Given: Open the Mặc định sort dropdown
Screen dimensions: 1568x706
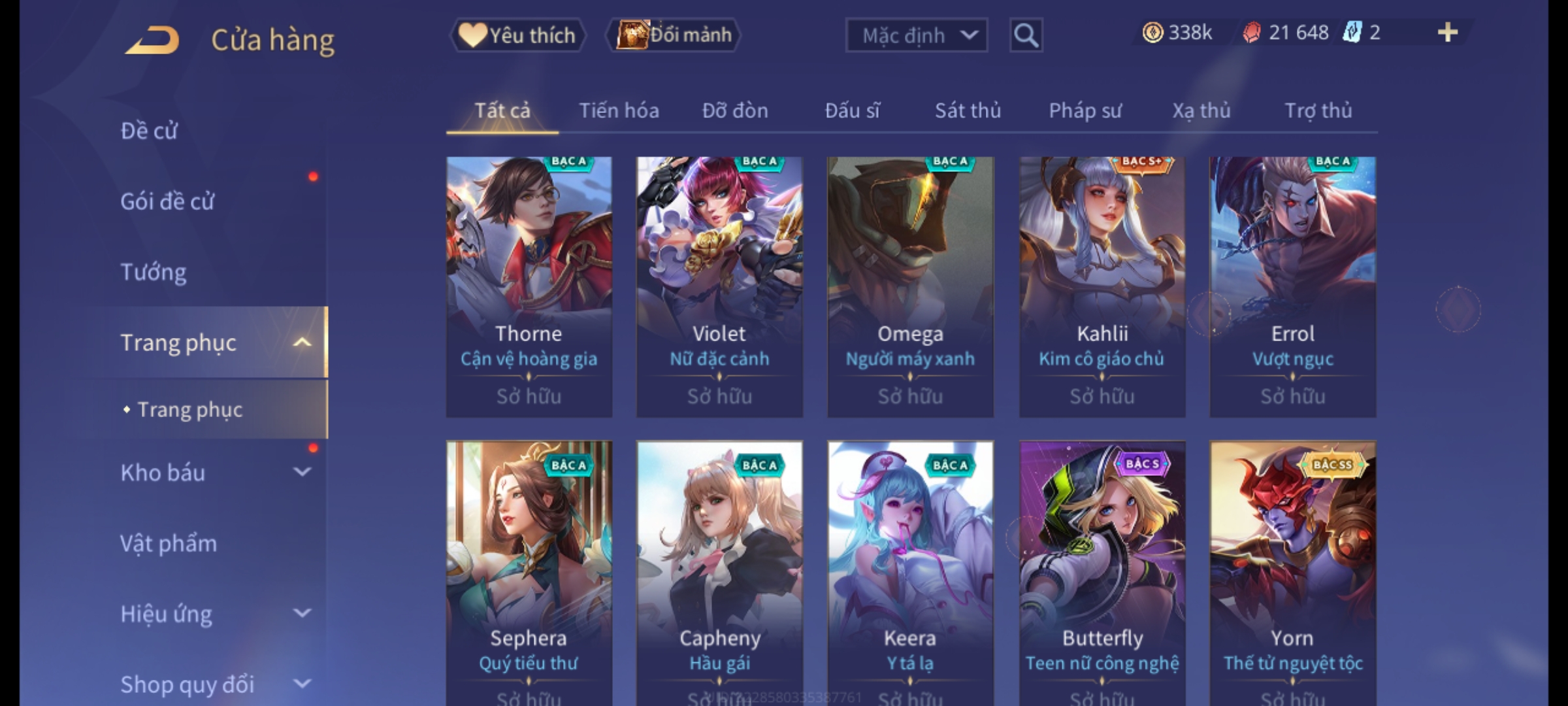Looking at the screenshot, I should 916,35.
